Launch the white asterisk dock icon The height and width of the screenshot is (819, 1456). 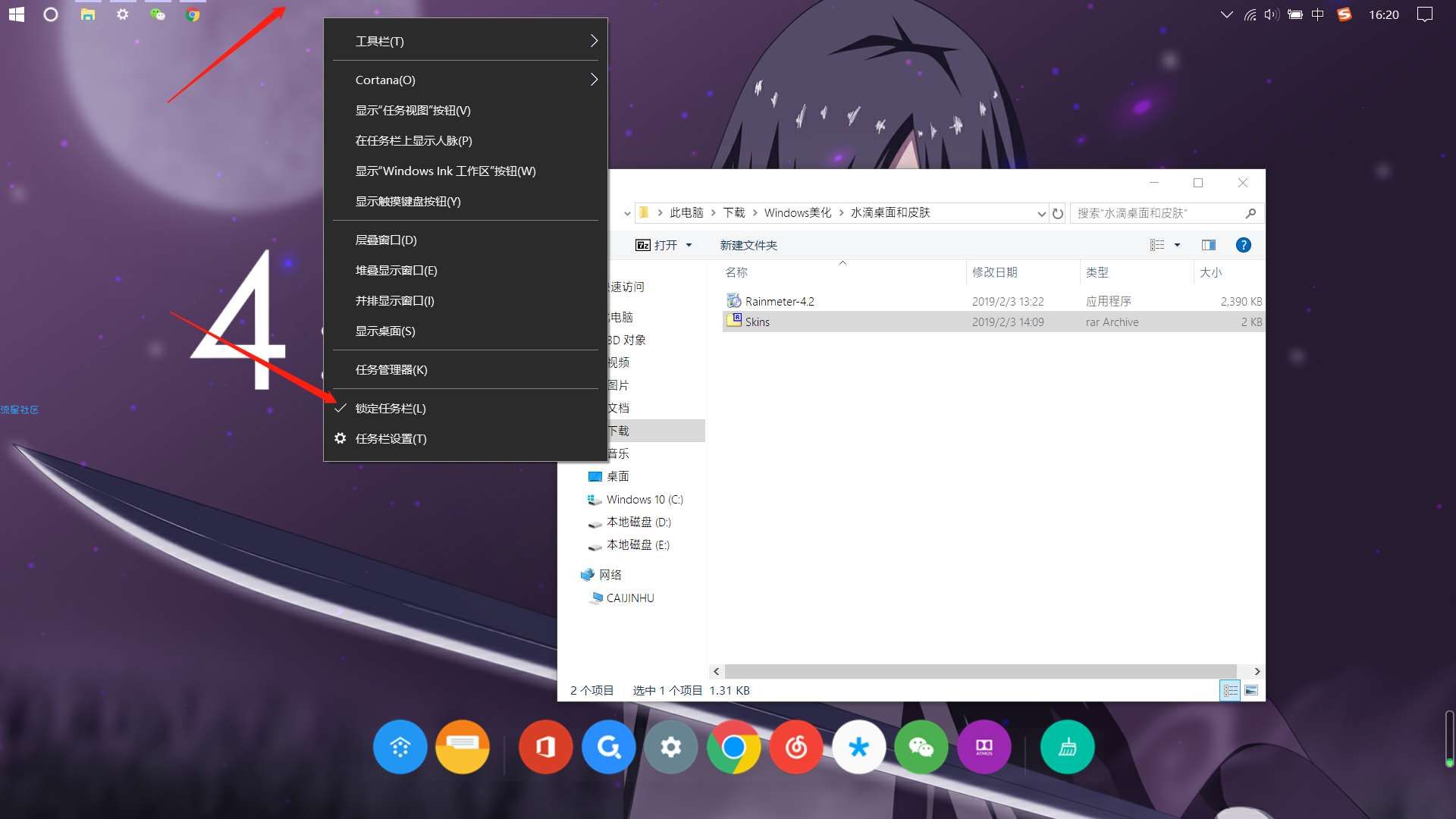tap(858, 747)
